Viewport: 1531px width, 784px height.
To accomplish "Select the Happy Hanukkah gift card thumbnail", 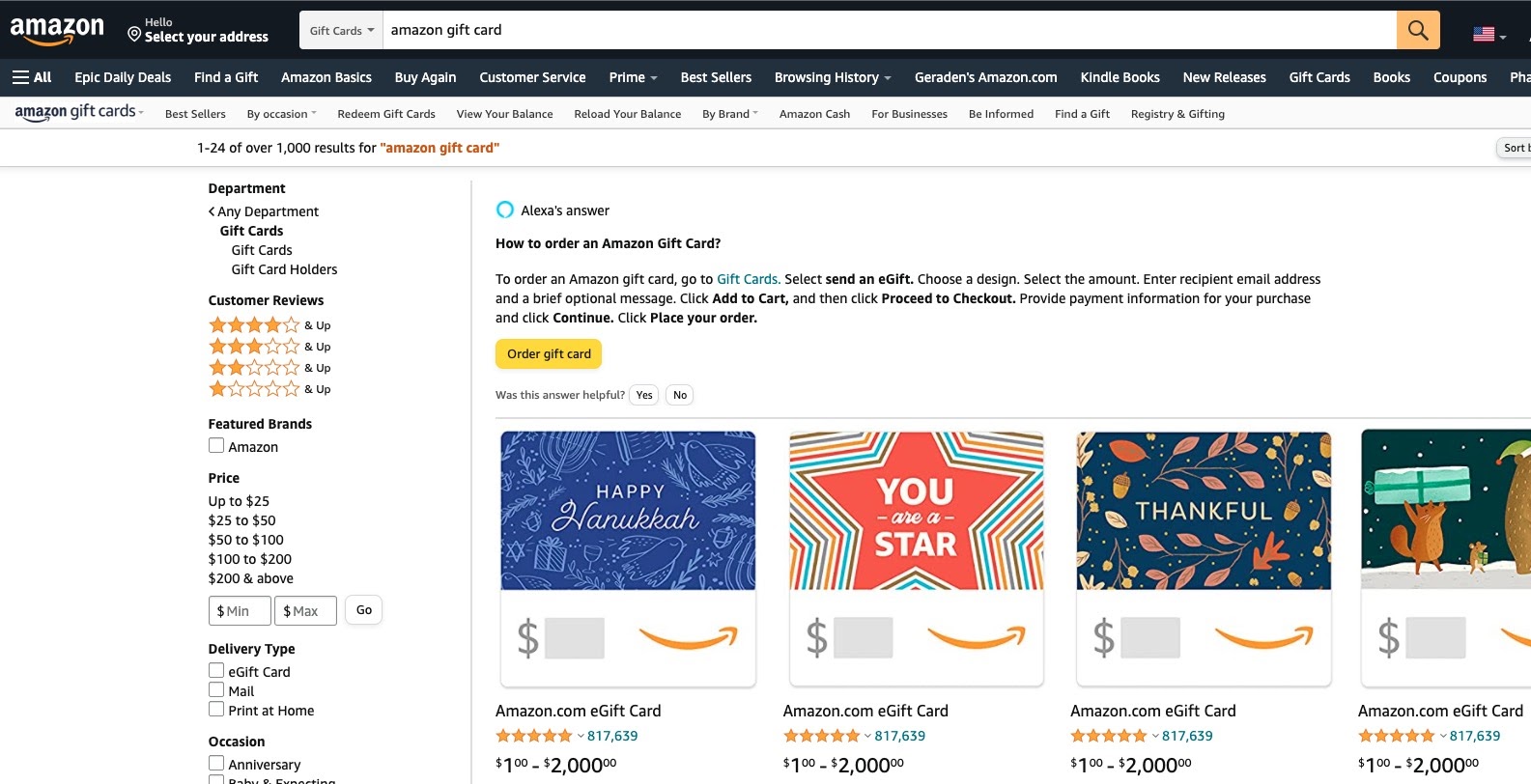I will click(x=628, y=511).
